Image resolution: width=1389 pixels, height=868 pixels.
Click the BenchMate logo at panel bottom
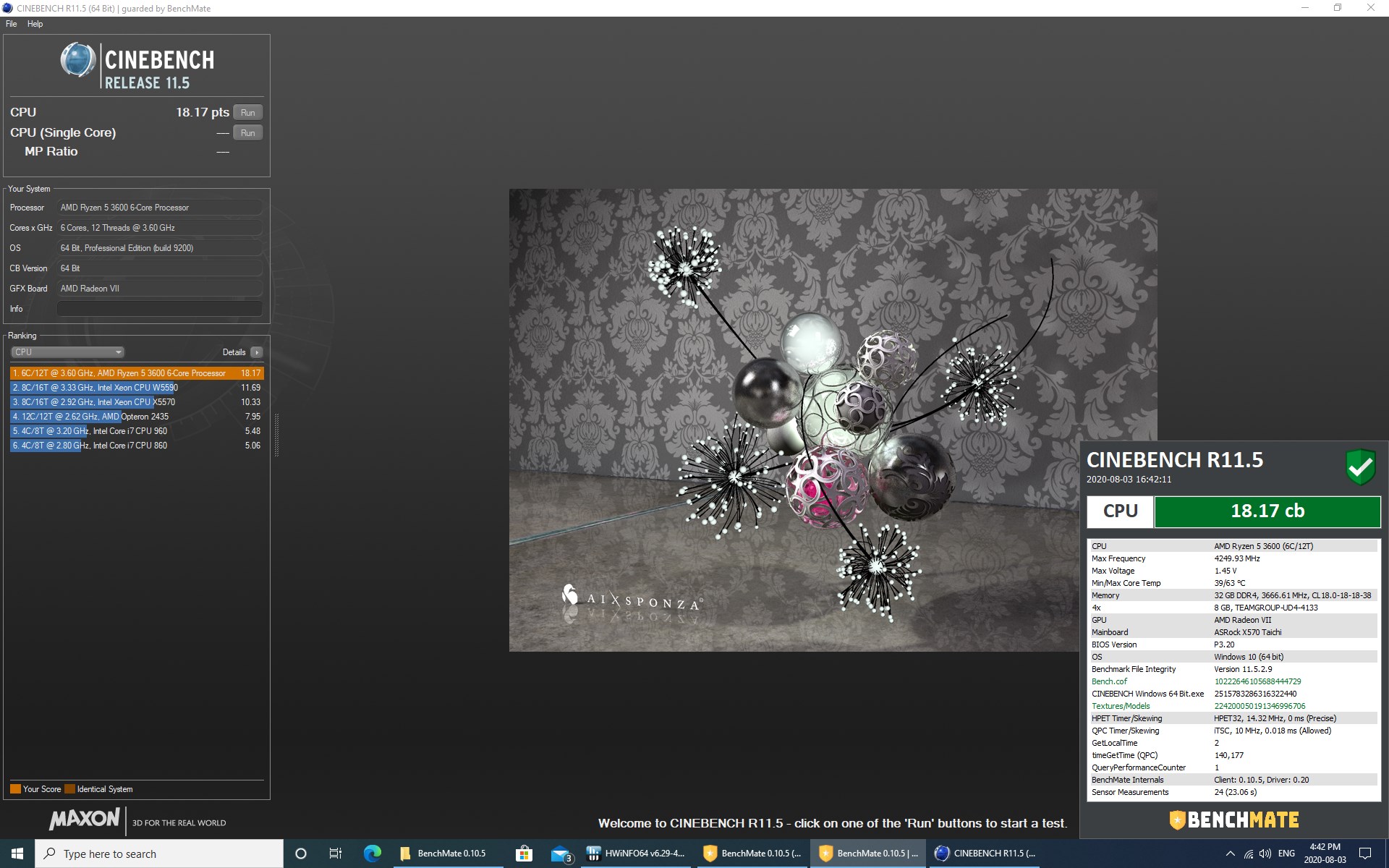click(1234, 820)
